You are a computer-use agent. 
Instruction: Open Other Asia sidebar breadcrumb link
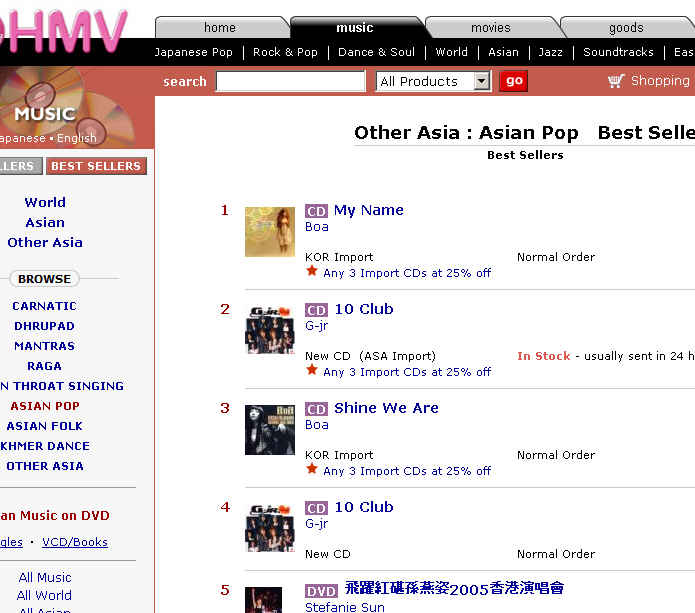pyautogui.click(x=45, y=242)
